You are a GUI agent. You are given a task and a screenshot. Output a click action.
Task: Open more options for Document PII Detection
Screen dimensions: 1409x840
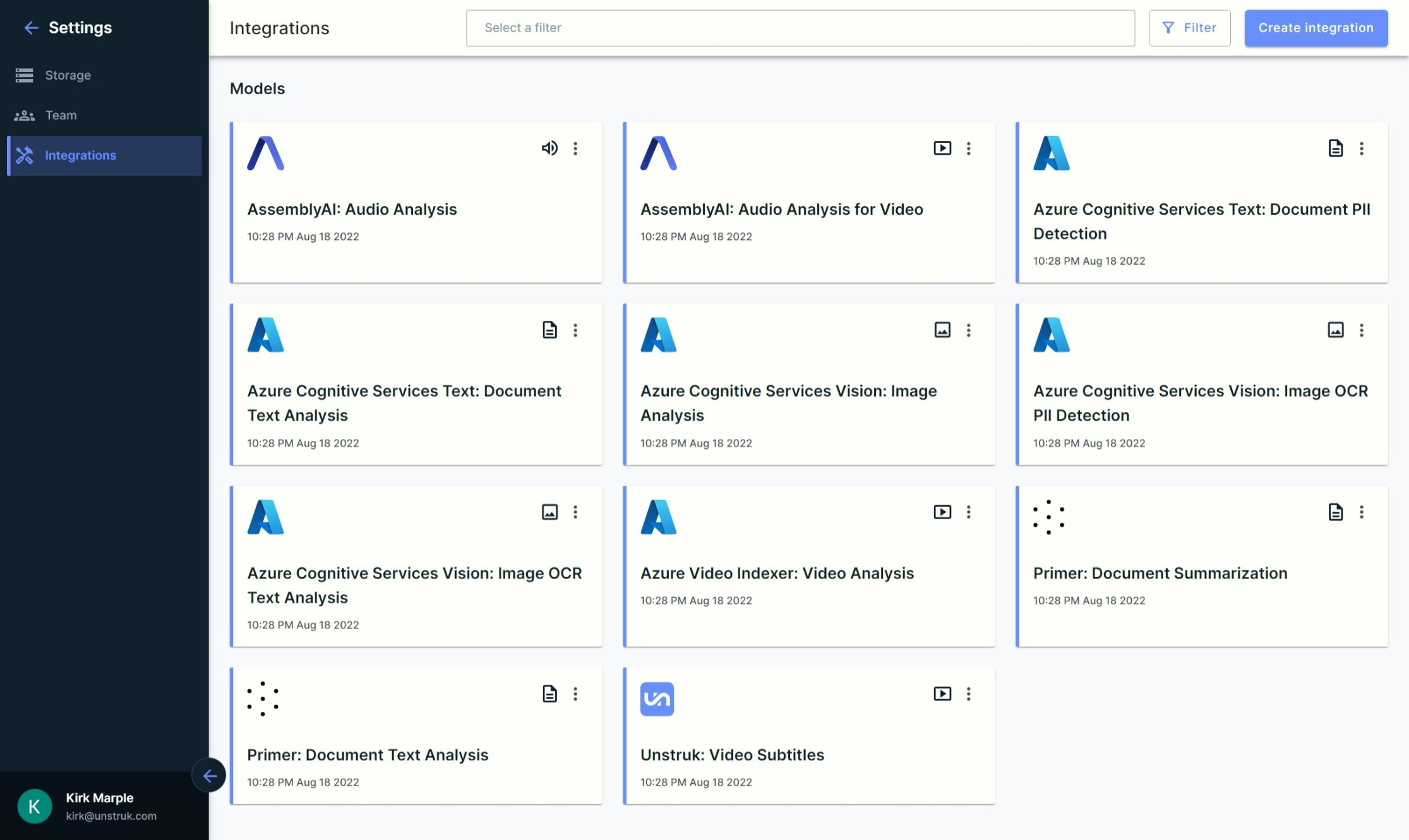(x=1361, y=148)
